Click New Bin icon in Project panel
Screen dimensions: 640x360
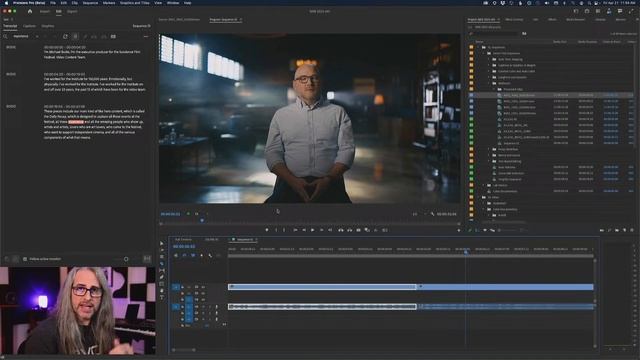point(617,230)
